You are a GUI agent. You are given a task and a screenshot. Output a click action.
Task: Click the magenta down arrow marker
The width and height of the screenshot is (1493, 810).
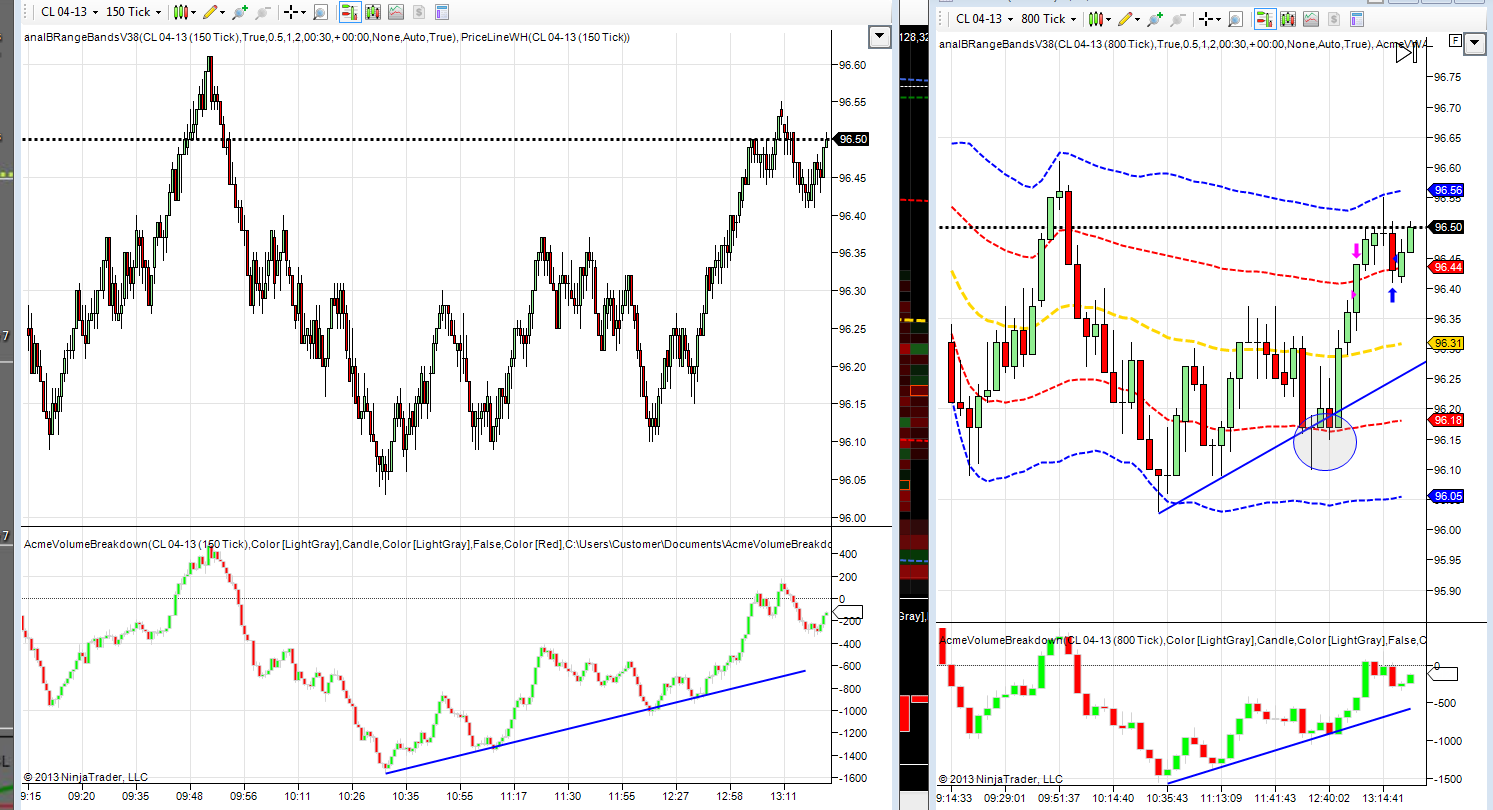pos(1356,250)
